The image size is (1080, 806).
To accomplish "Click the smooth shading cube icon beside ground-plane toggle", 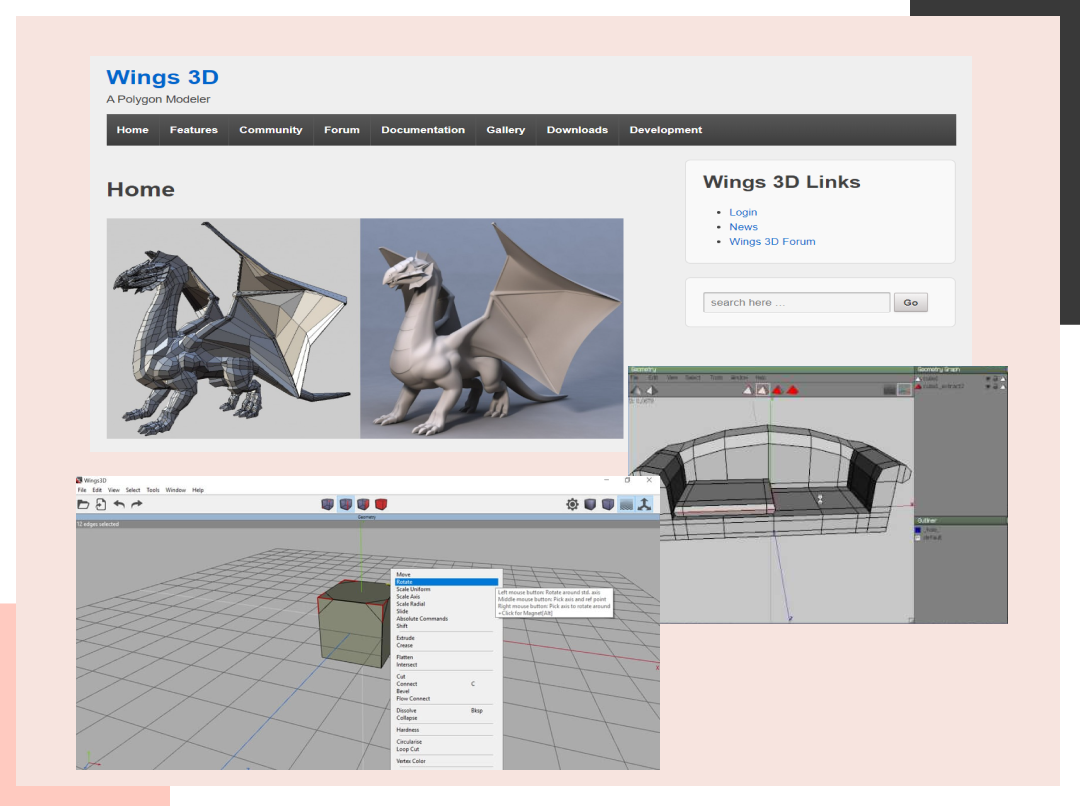I will [x=608, y=504].
